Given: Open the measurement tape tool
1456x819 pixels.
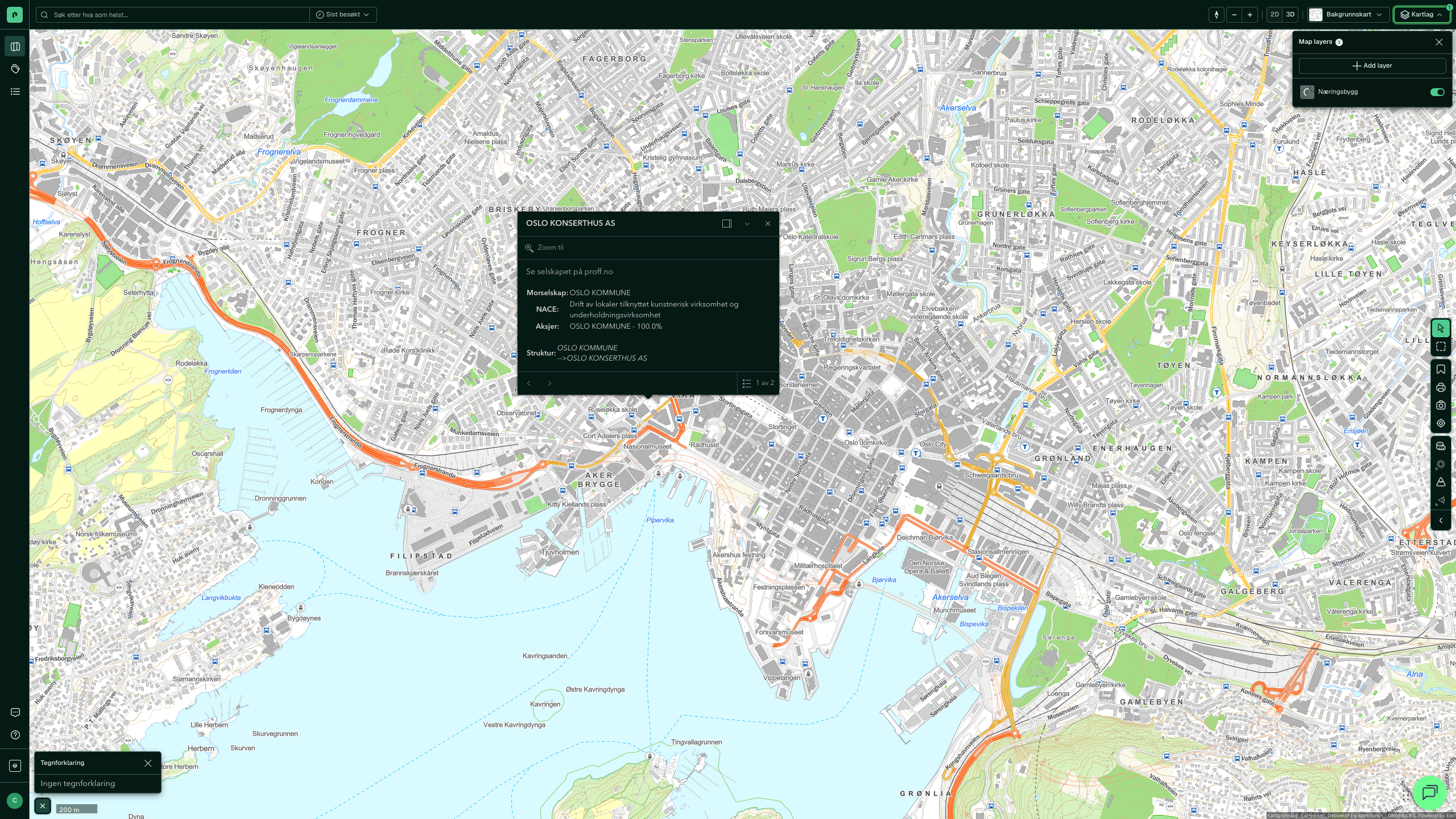Looking at the screenshot, I should pyautogui.click(x=1441, y=446).
